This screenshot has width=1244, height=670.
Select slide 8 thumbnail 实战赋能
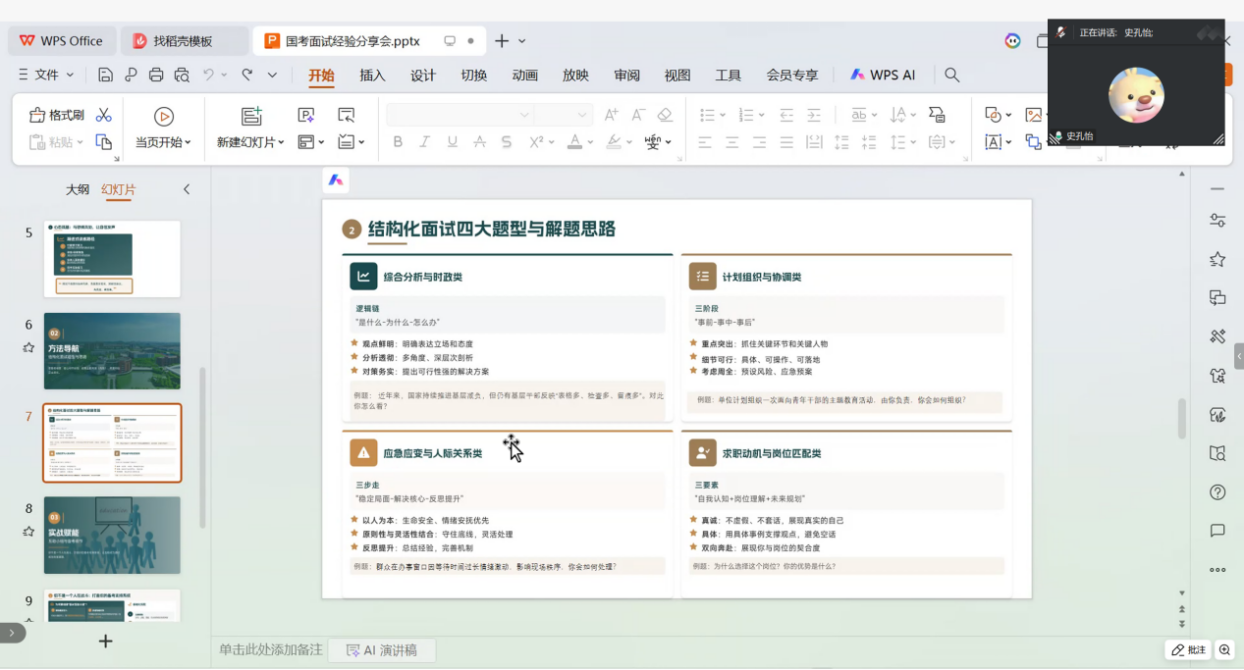point(112,535)
